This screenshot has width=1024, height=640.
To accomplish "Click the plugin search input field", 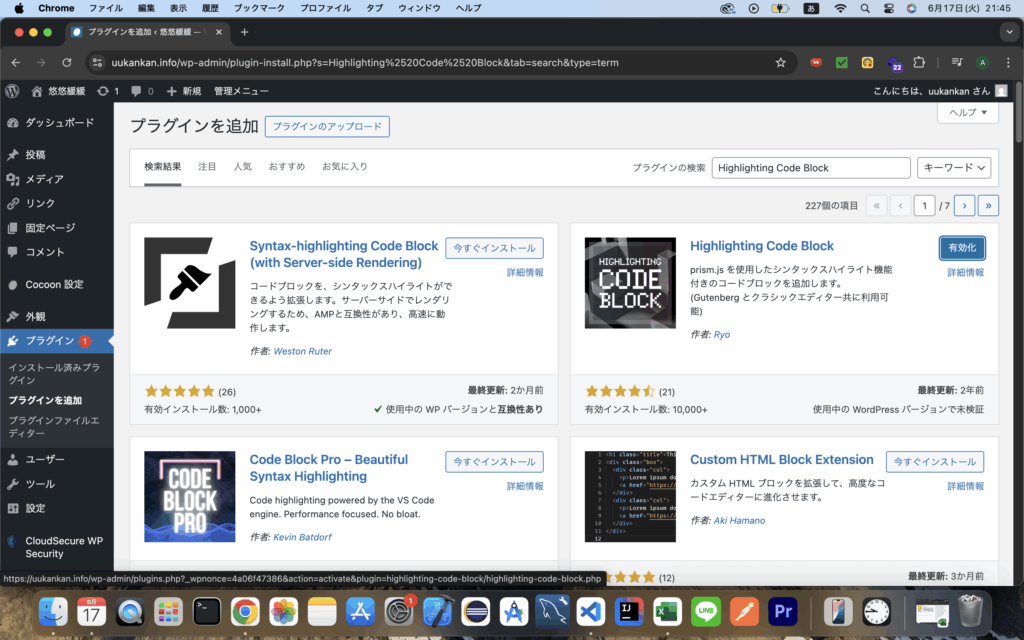I will [x=811, y=168].
